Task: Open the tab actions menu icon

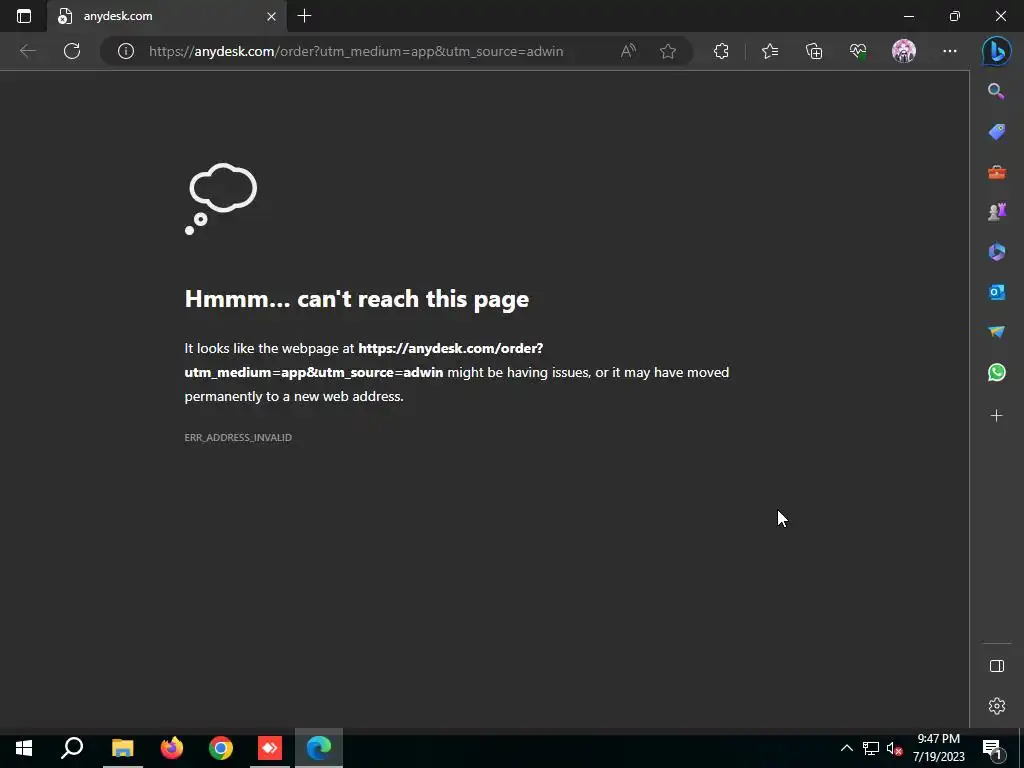Action: tap(24, 16)
